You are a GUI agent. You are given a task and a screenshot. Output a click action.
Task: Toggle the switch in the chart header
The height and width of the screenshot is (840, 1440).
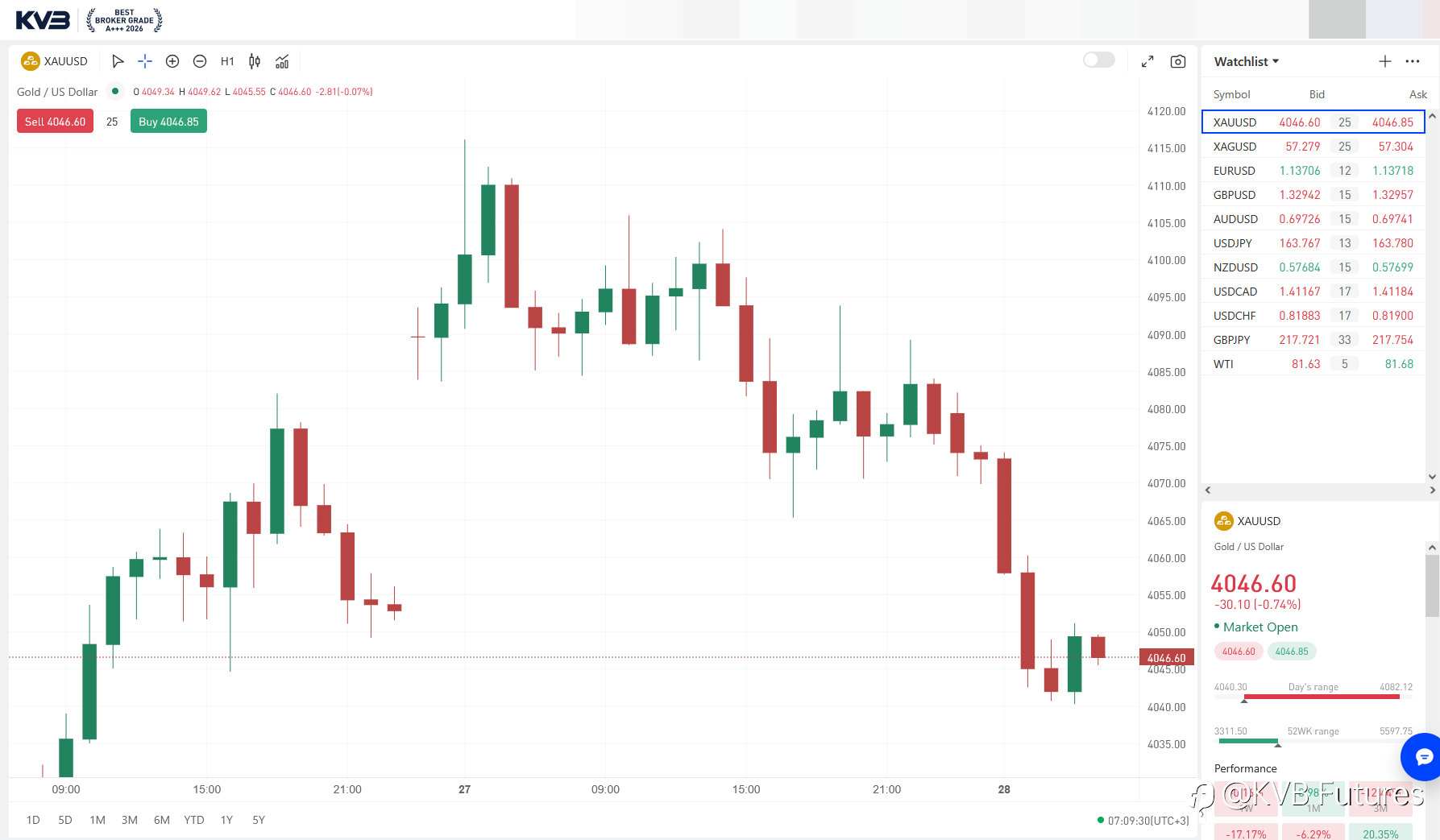(1099, 60)
